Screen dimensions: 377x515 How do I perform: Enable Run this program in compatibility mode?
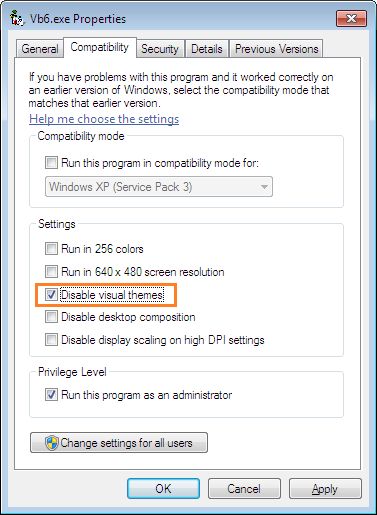point(51,163)
